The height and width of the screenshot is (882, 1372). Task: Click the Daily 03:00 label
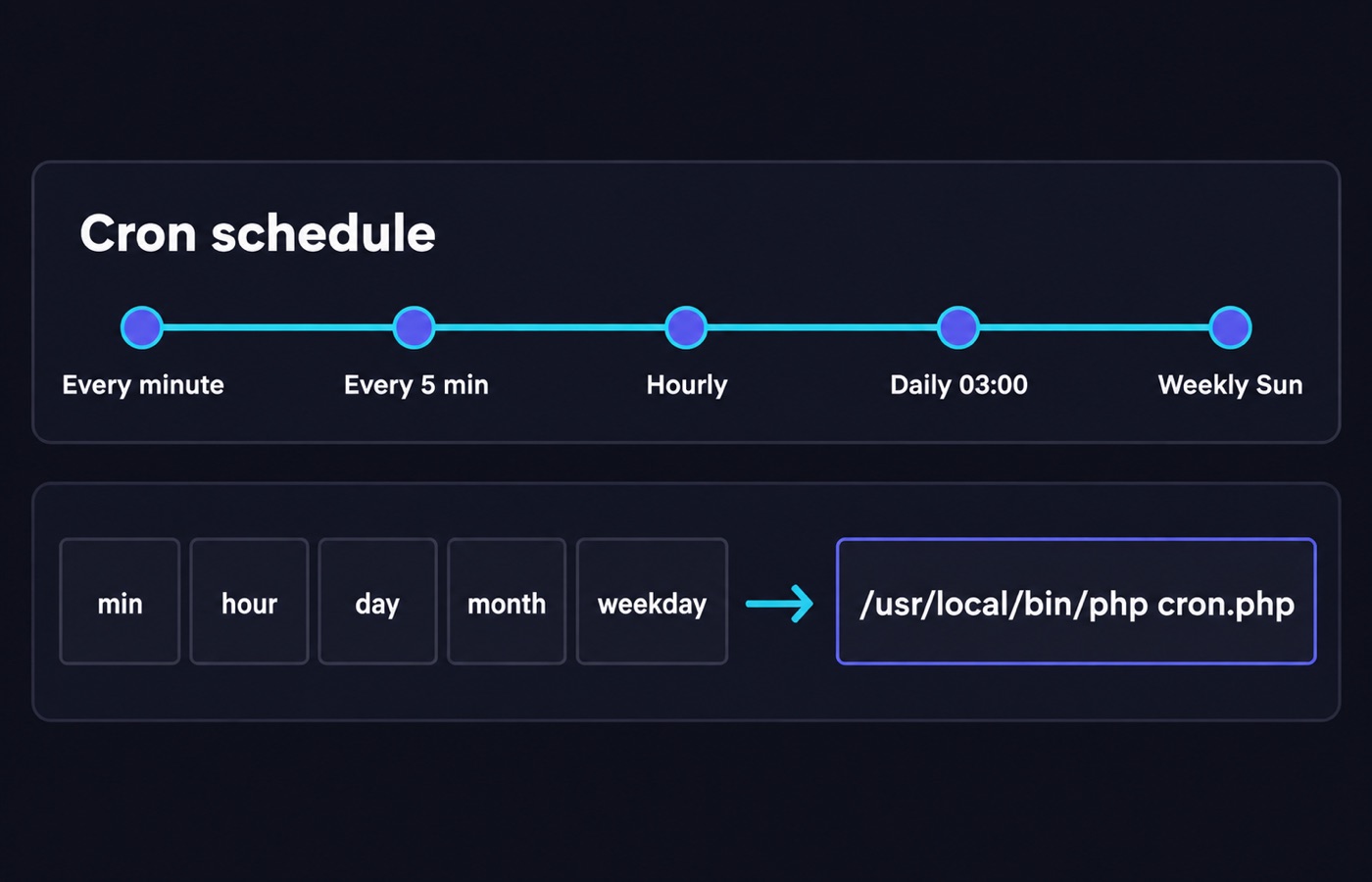[958, 385]
